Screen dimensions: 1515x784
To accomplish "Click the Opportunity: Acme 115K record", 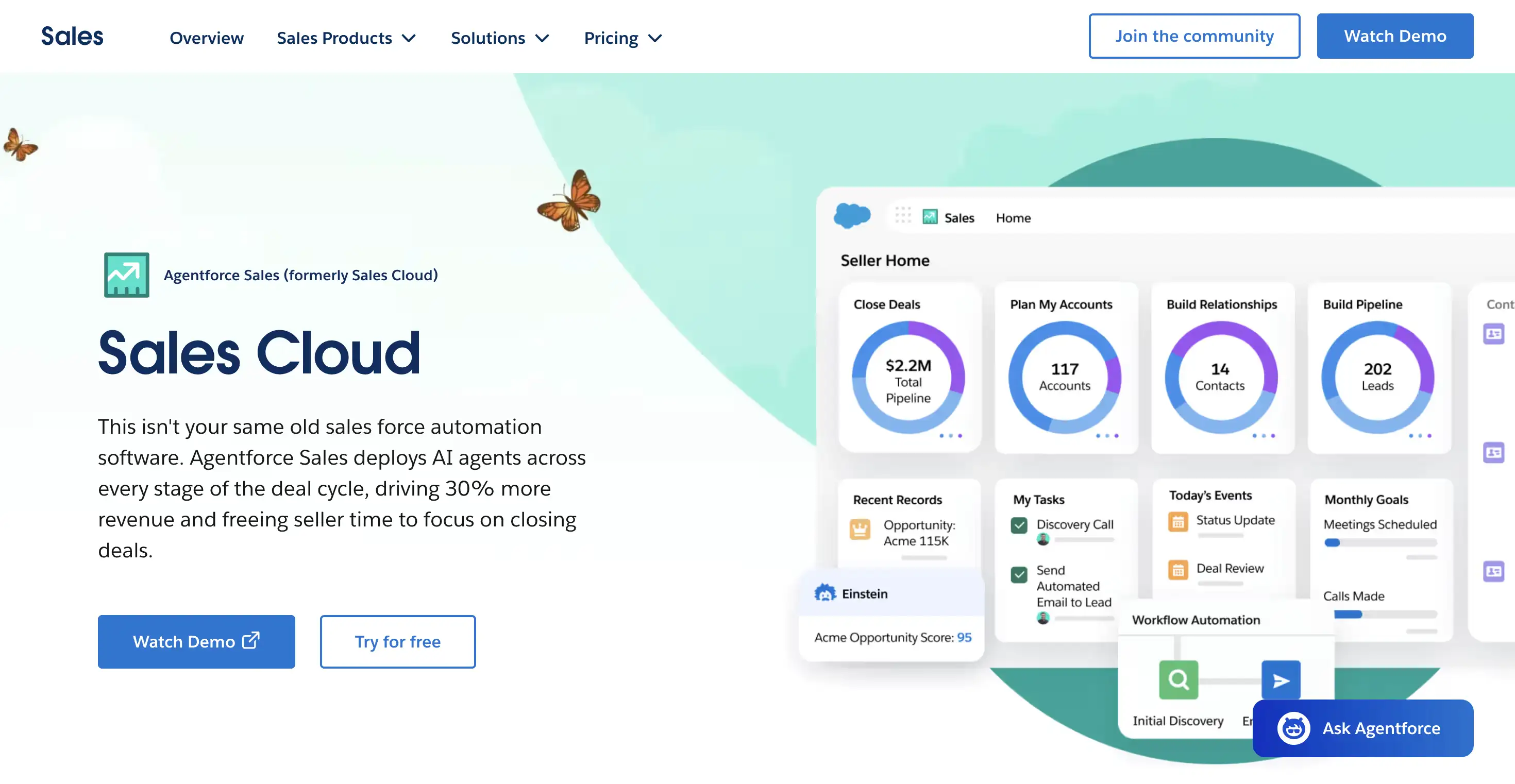I will click(919, 533).
